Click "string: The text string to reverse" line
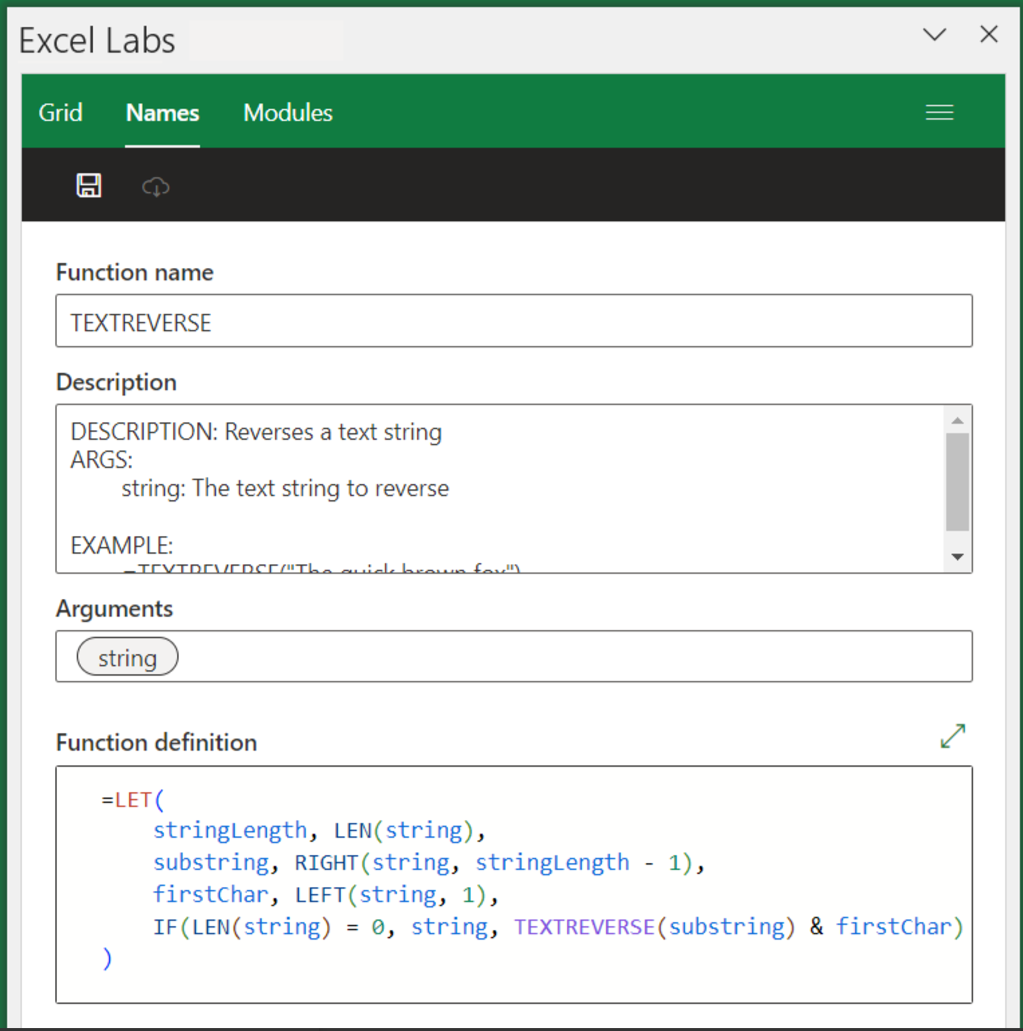The image size is (1023, 1031). point(285,489)
